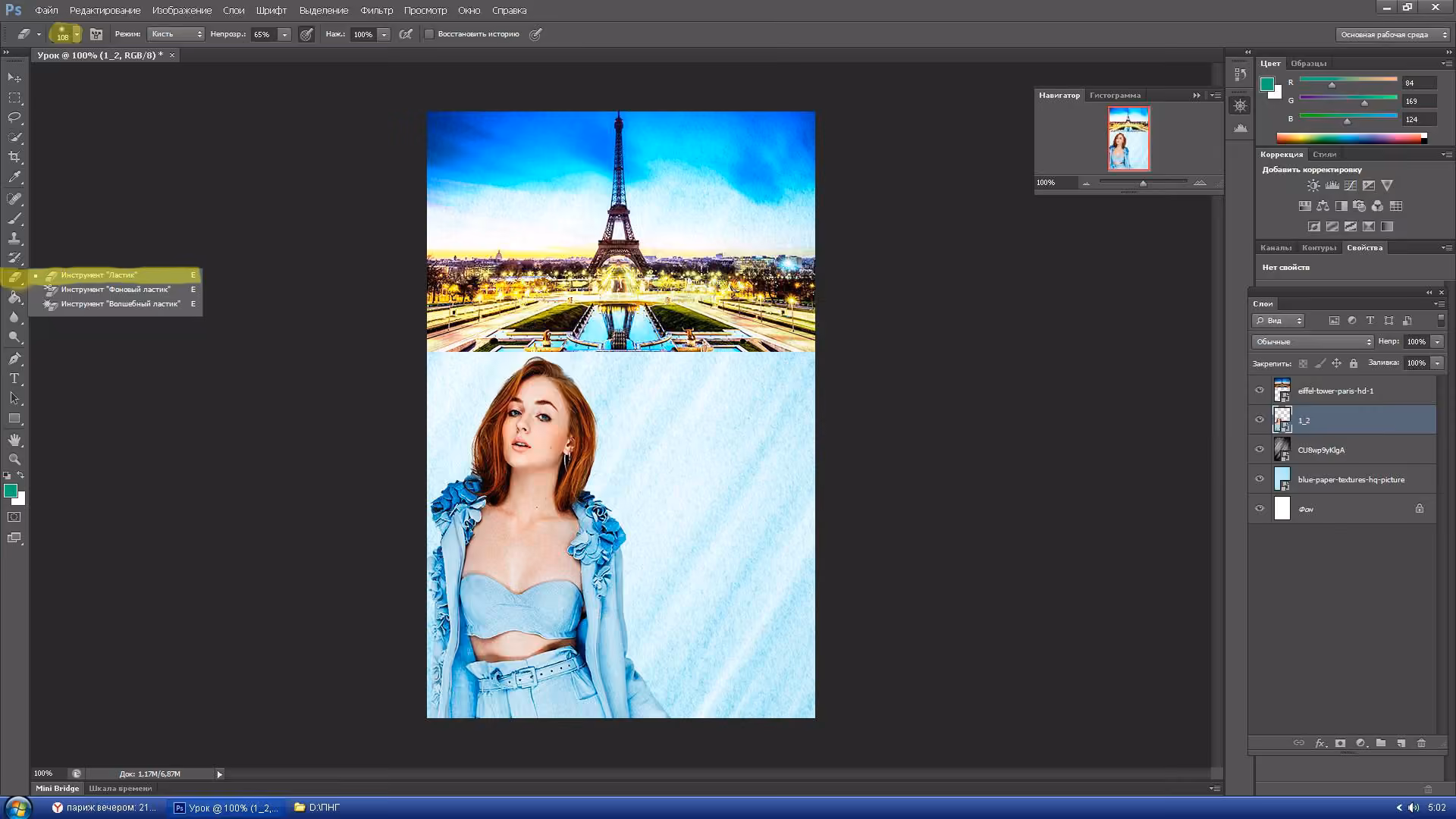Viewport: 1456px width, 819px height.
Task: Open the Режим mode dropdown
Action: pyautogui.click(x=176, y=34)
